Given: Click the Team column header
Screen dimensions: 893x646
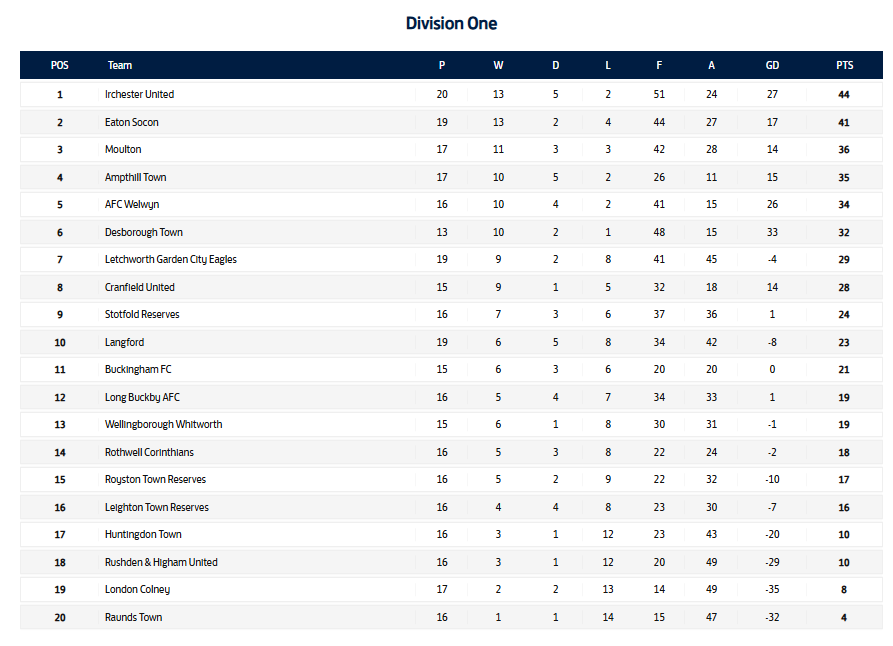Looking at the screenshot, I should (x=120, y=66).
